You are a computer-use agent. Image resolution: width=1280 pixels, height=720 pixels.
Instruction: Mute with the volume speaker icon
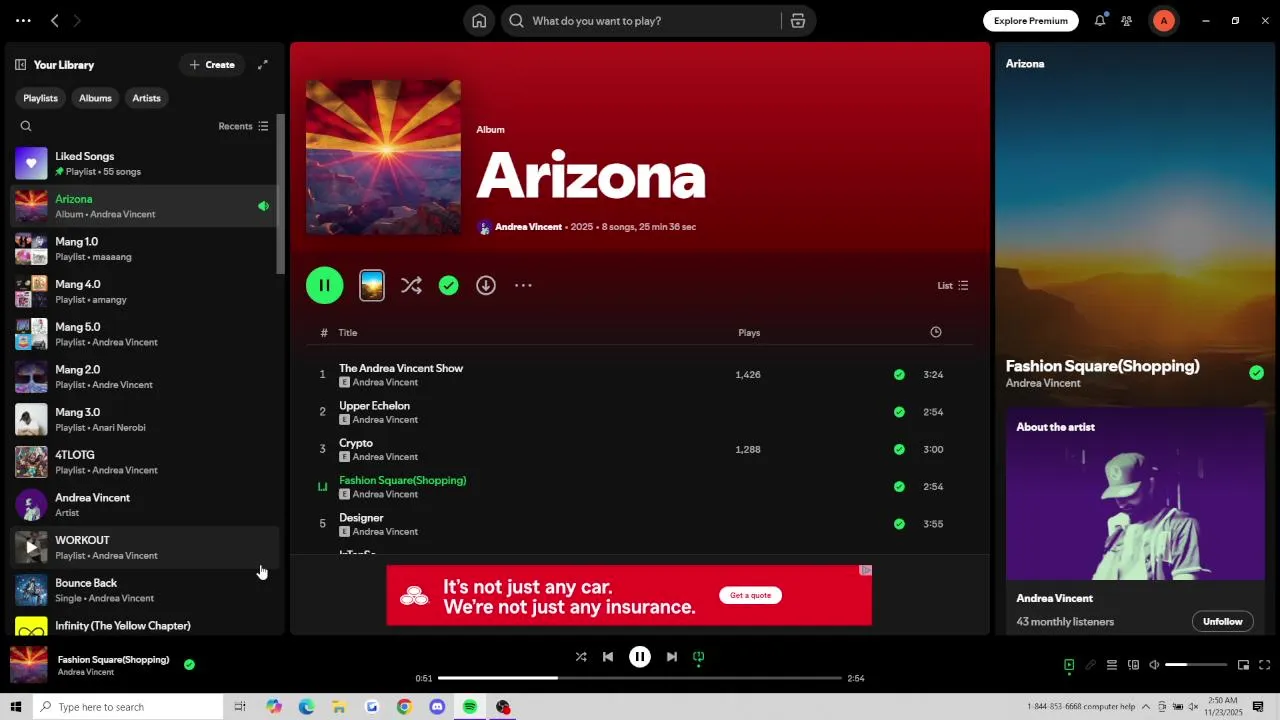point(1154,665)
